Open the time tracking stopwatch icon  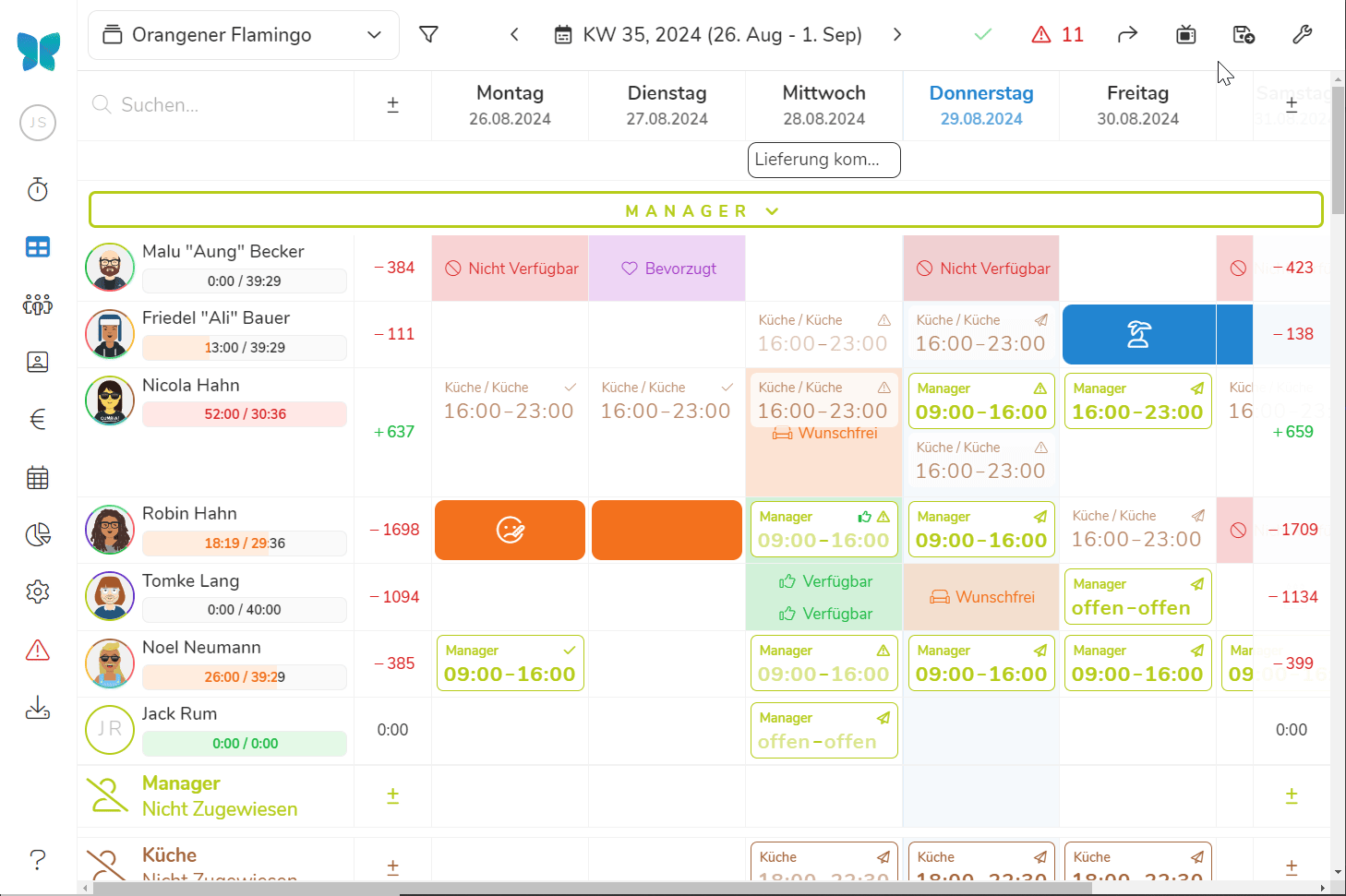[38, 190]
